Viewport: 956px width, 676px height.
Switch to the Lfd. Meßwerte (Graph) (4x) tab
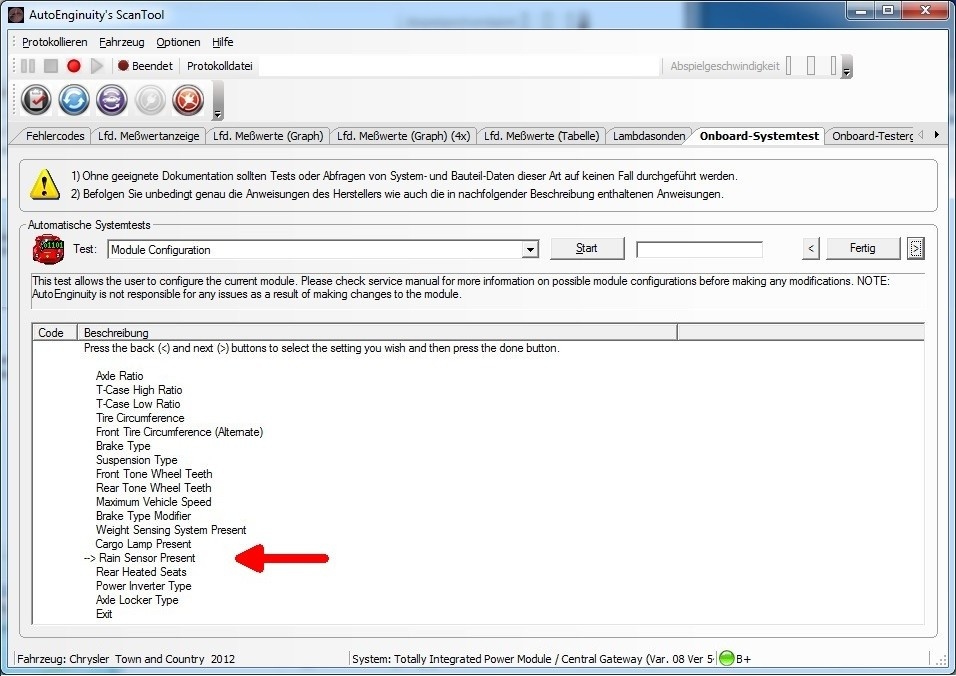403,136
